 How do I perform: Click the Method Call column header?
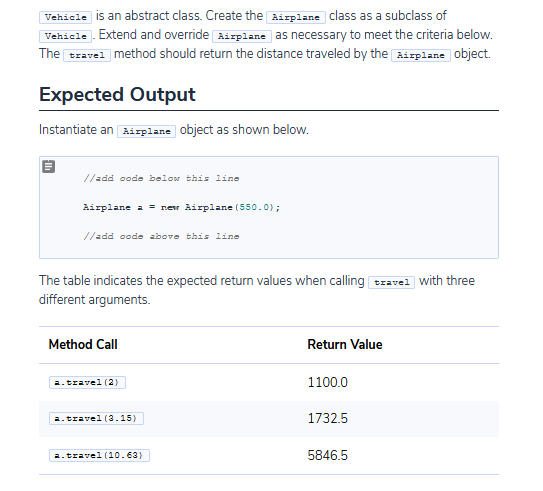point(83,345)
